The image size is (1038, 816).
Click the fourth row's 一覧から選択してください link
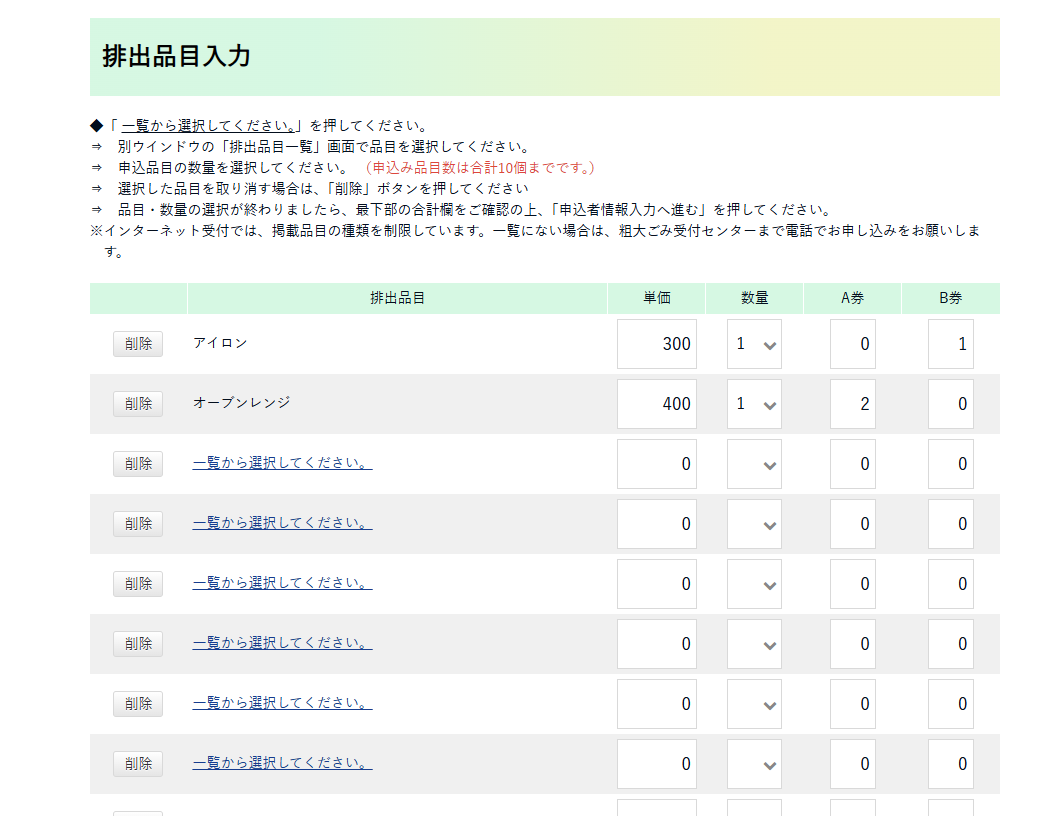[282, 523]
